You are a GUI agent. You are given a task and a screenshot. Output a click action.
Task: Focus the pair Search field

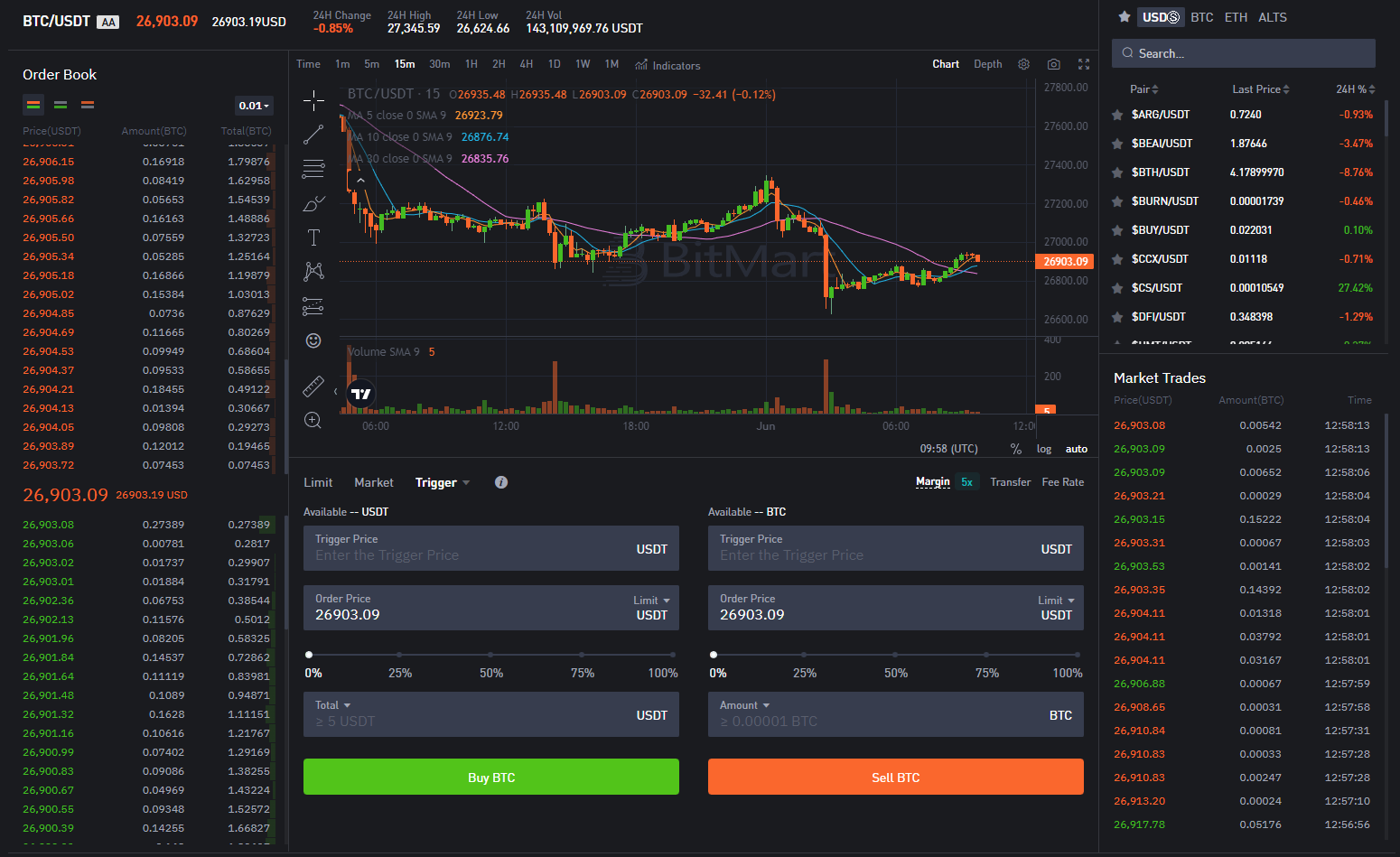pos(1244,53)
